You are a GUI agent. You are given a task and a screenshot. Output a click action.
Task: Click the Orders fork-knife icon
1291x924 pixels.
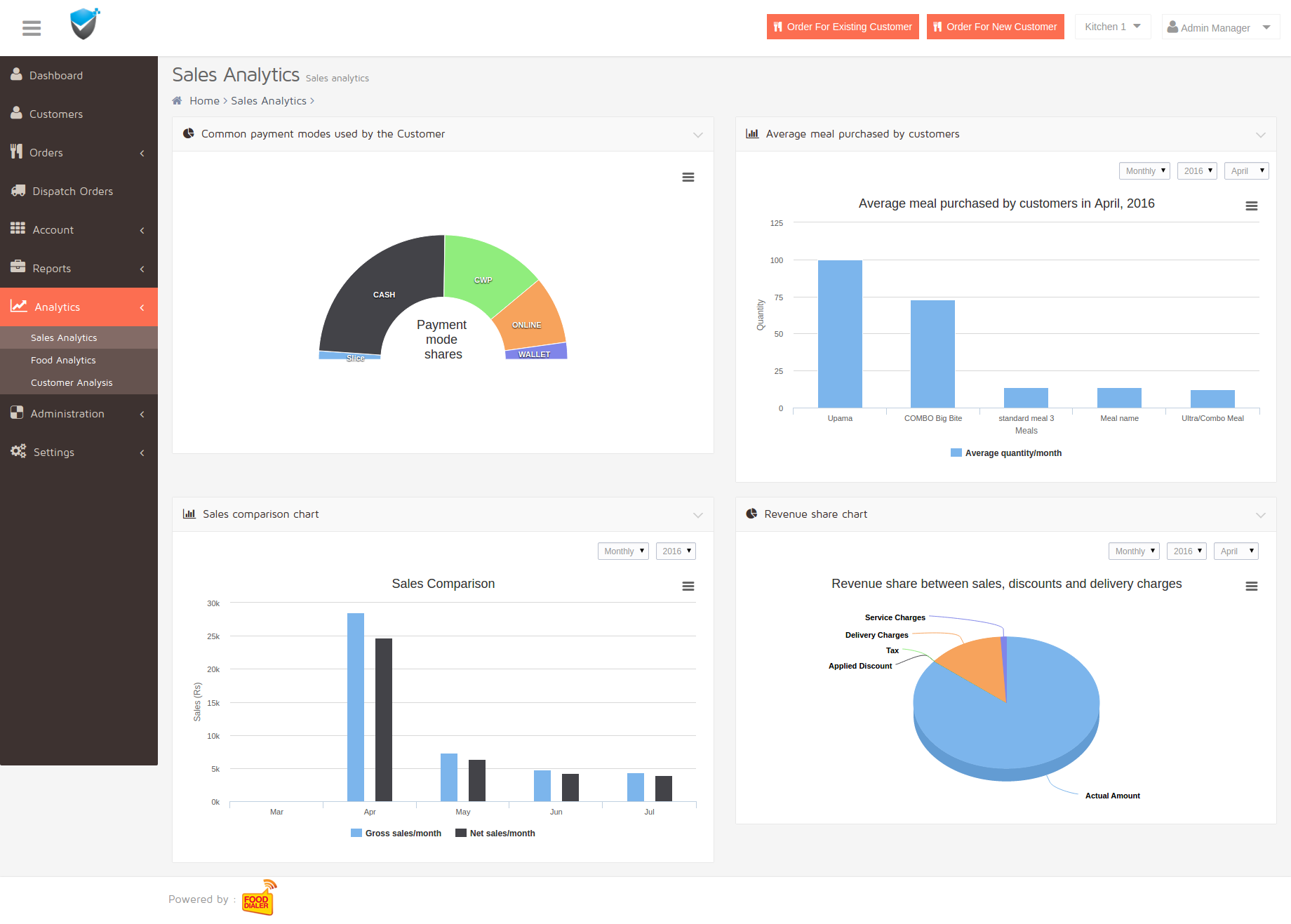[x=16, y=152]
